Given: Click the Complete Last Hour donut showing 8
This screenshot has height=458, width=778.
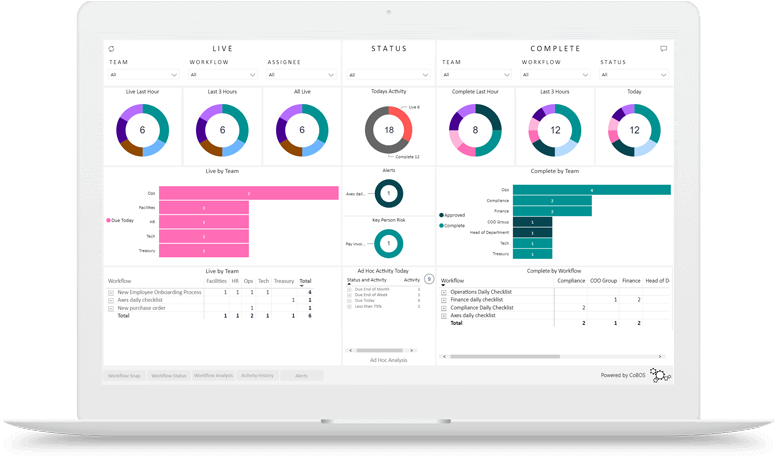Looking at the screenshot, I should click(475, 130).
